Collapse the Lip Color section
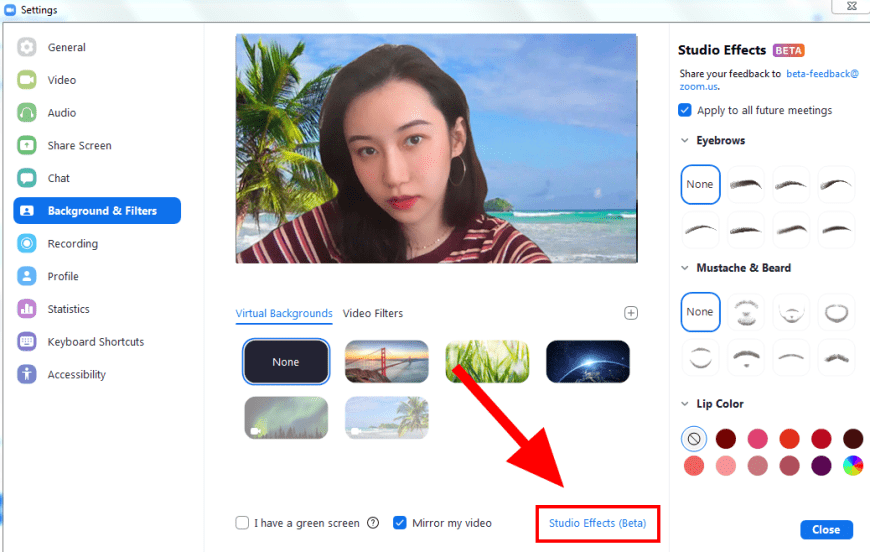Image resolution: width=870 pixels, height=552 pixels. (x=685, y=404)
